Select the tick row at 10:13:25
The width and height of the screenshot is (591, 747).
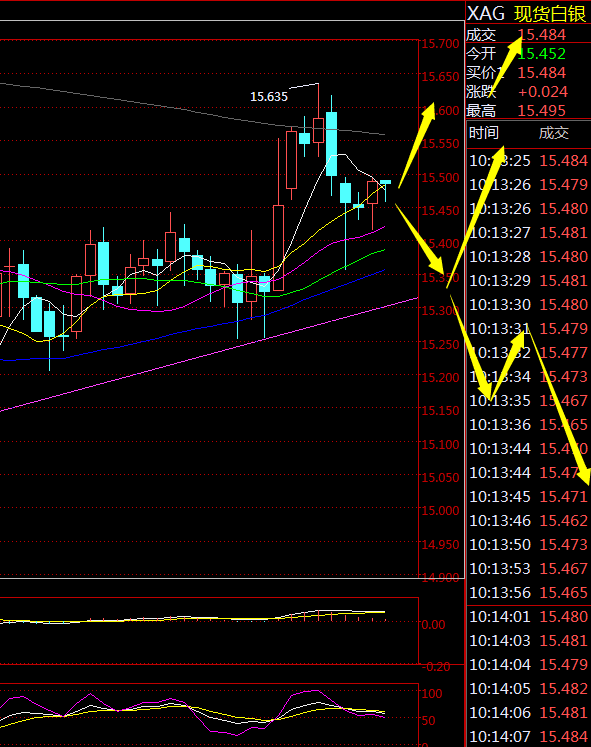coord(529,161)
